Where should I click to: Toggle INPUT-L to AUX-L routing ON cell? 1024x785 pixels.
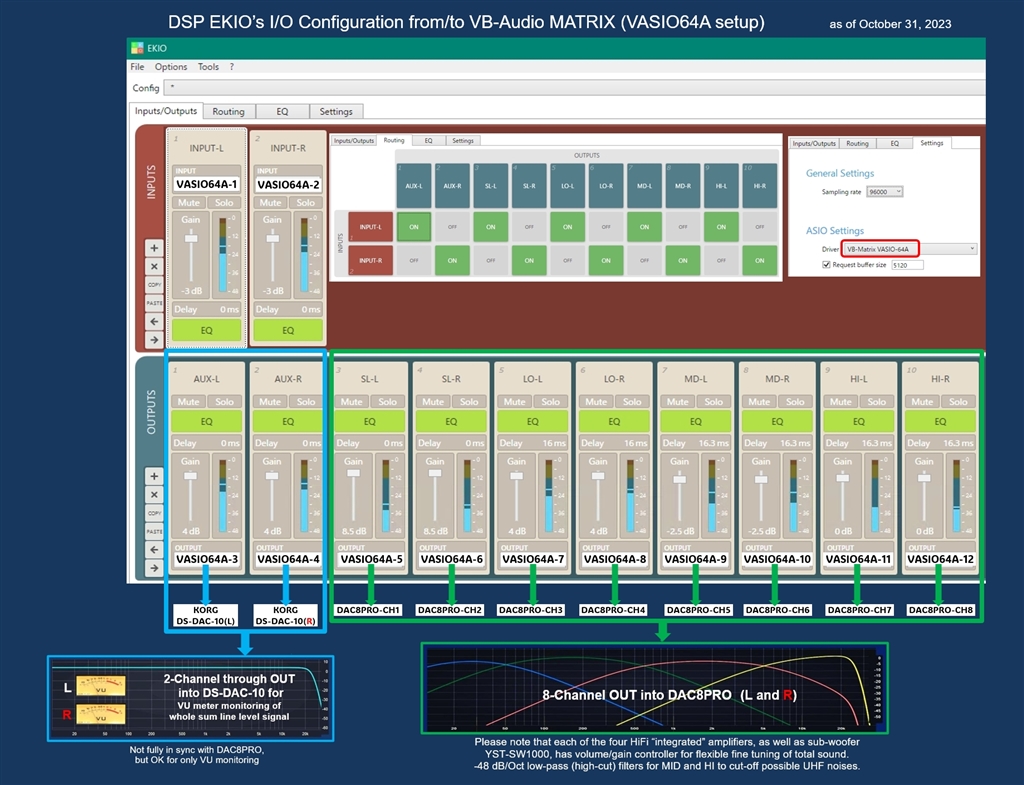point(413,227)
